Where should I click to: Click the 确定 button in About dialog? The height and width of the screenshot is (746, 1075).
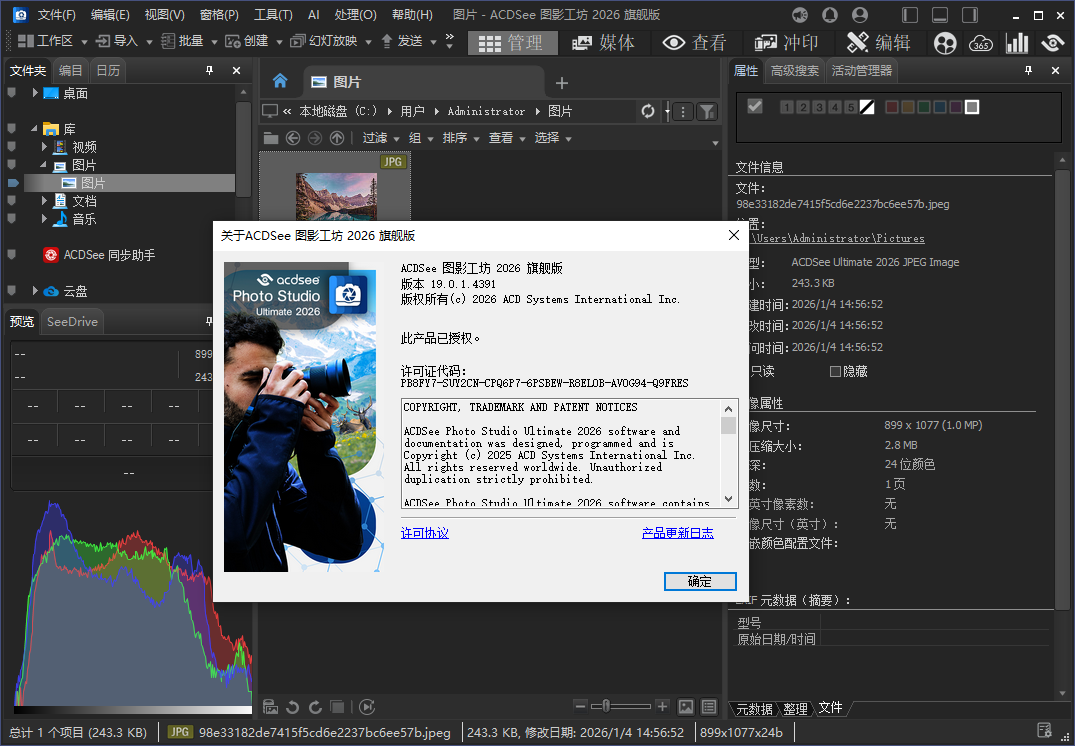click(x=700, y=581)
